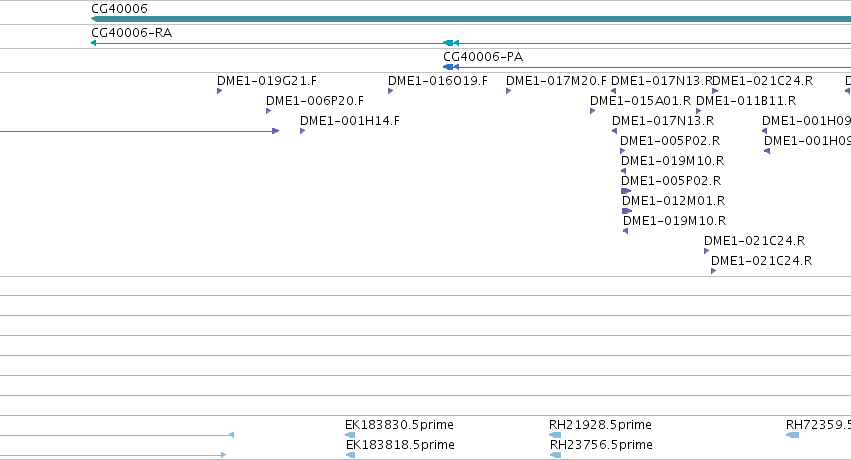851x460 pixels.
Task: Select the thick teal CG40006 gene bar
Action: point(471,19)
